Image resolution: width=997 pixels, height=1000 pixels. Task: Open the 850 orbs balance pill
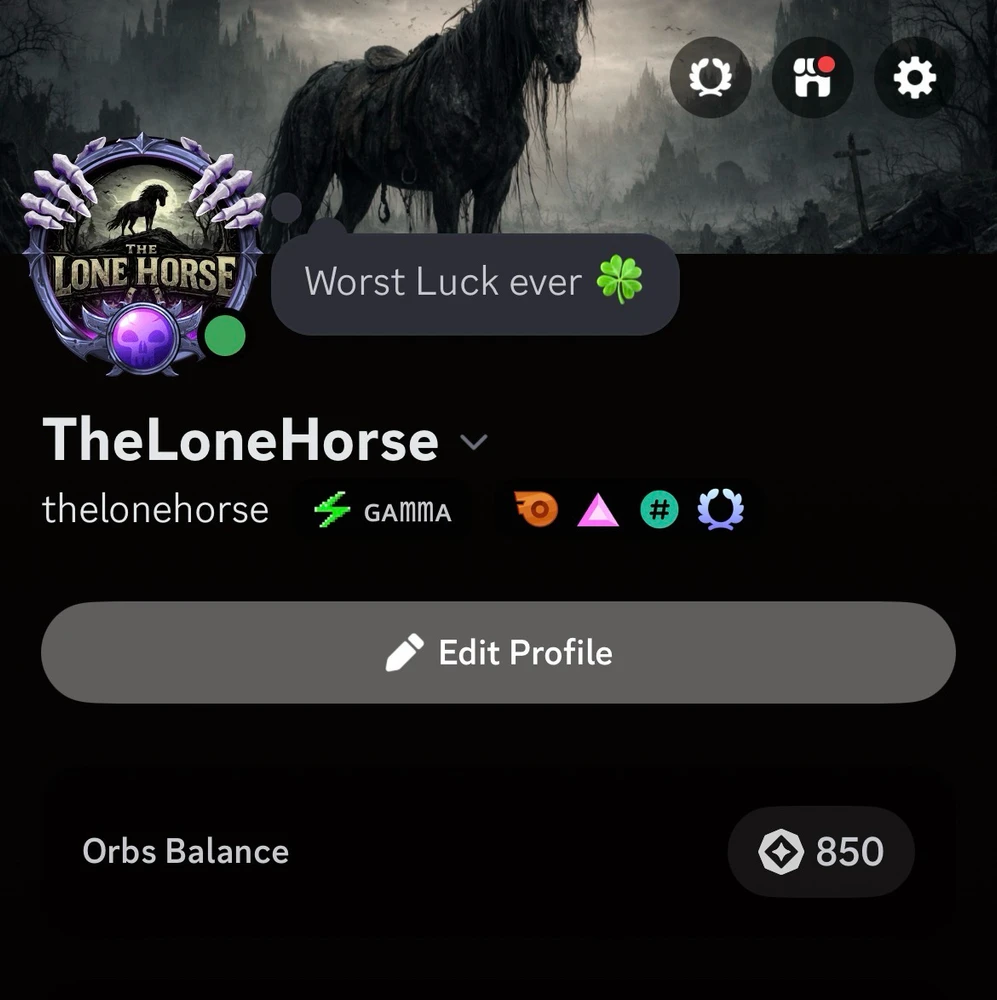(821, 851)
